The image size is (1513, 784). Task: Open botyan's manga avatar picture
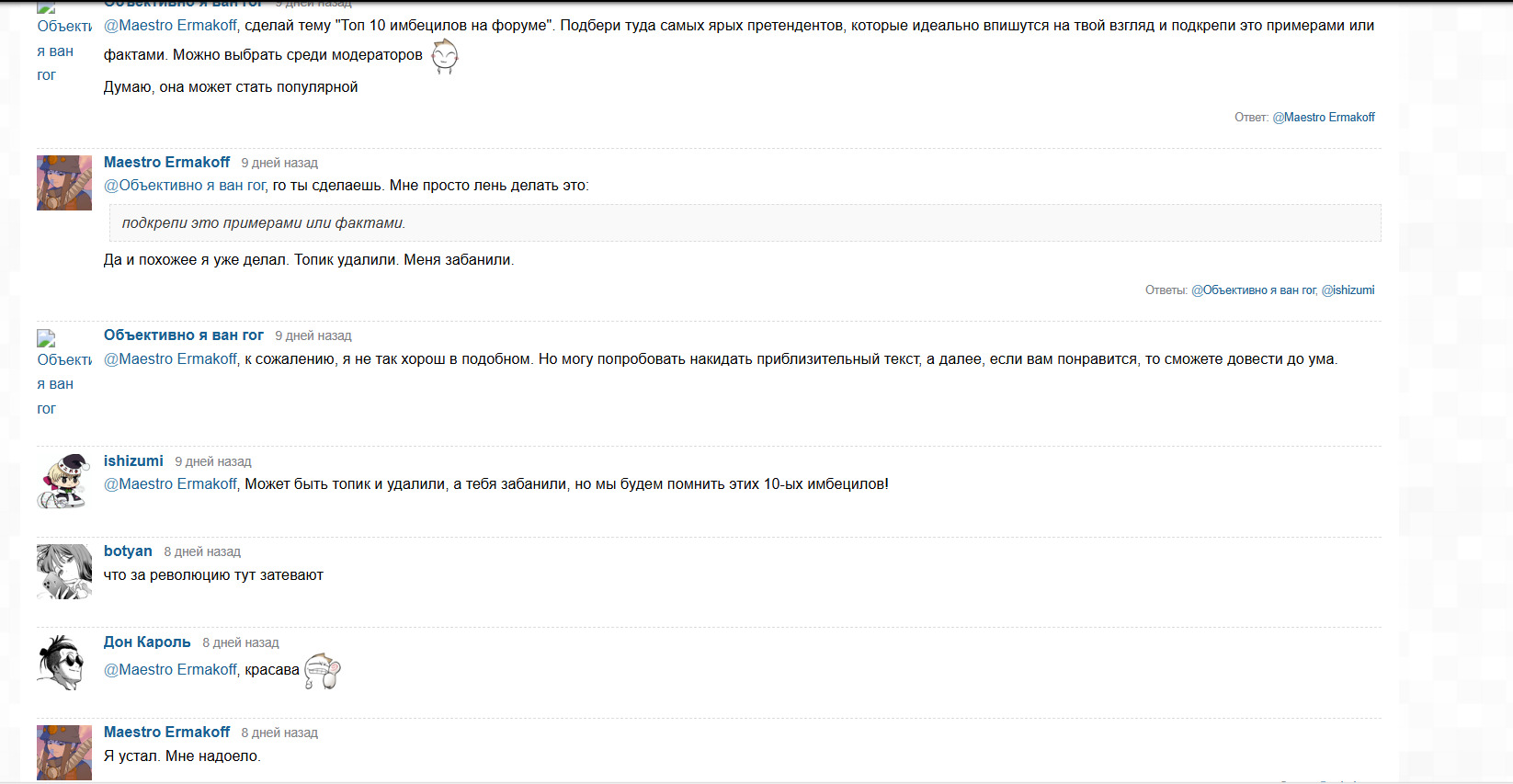click(64, 572)
